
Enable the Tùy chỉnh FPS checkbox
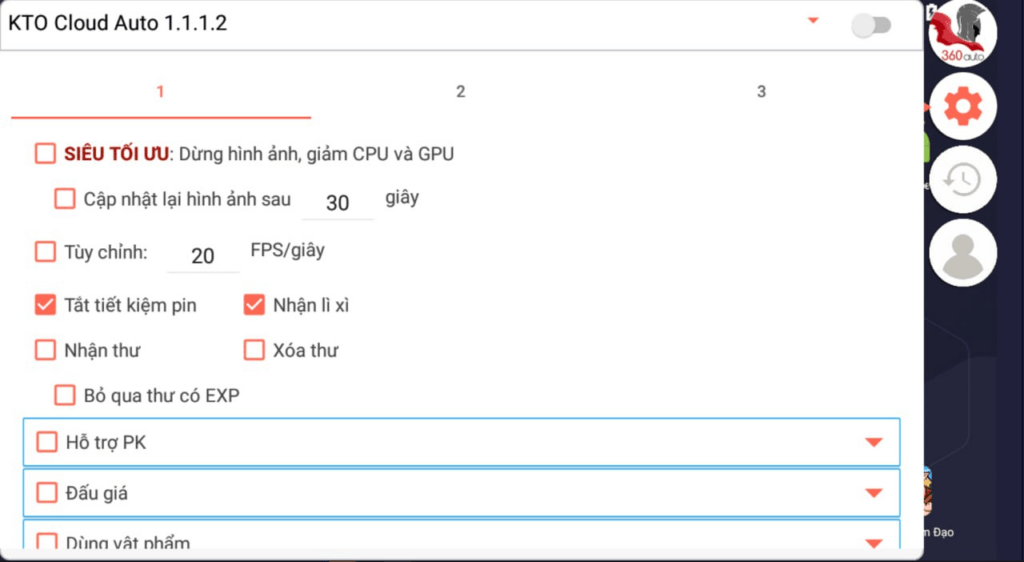point(45,252)
